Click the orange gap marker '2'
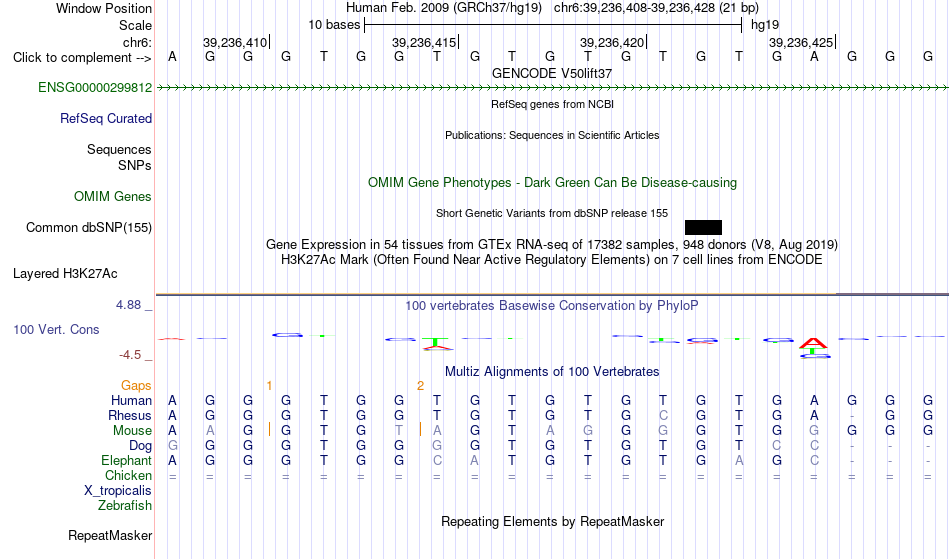Image resolution: width=950 pixels, height=559 pixels. point(420,386)
